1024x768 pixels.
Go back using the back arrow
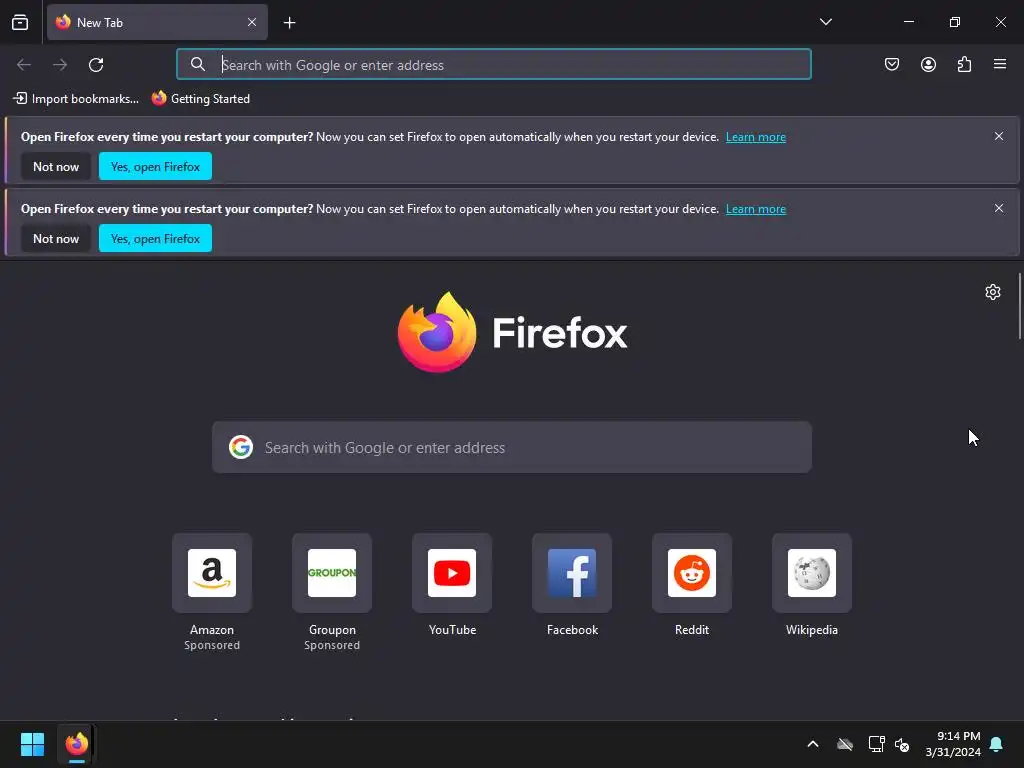pyautogui.click(x=24, y=65)
